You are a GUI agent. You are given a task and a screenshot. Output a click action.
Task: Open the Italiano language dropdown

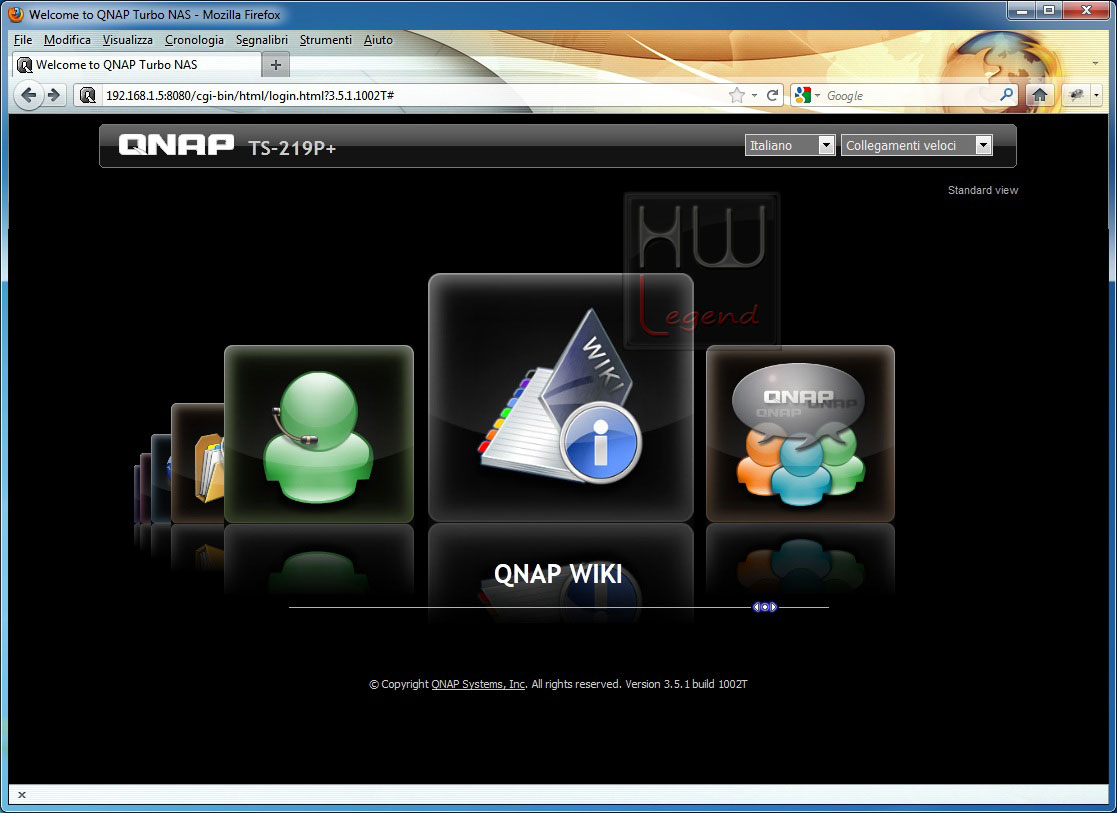point(790,145)
